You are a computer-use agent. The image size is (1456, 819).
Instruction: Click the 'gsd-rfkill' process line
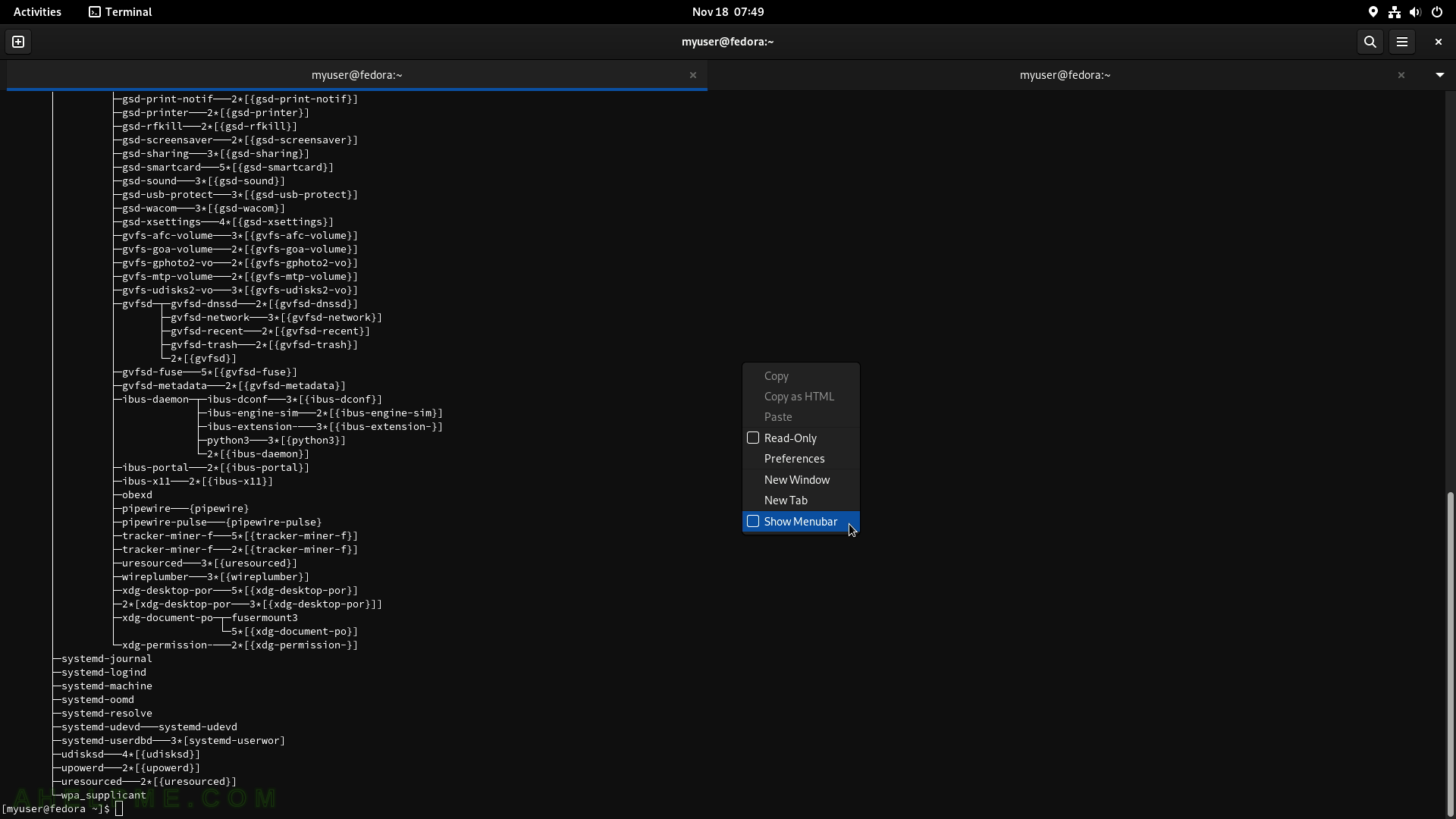[x=209, y=126]
